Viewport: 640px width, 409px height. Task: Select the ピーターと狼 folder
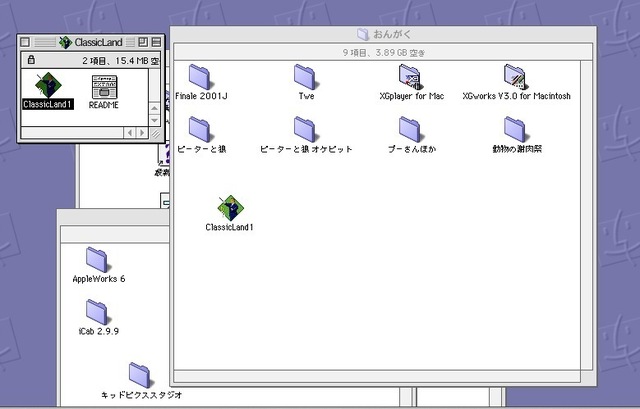click(x=200, y=129)
